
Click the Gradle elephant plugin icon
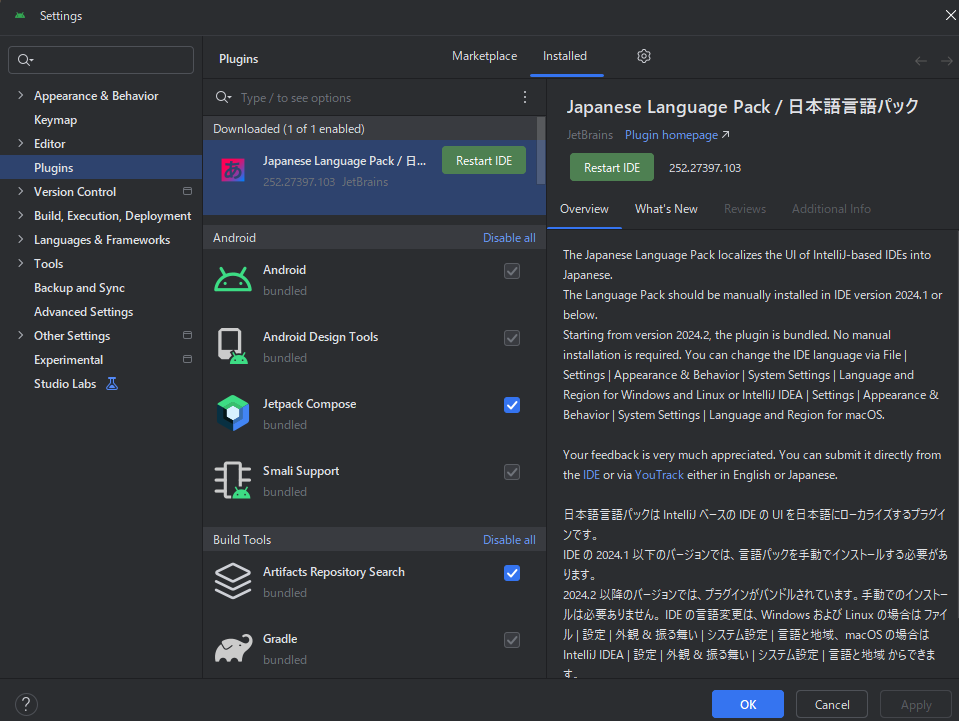[233, 648]
